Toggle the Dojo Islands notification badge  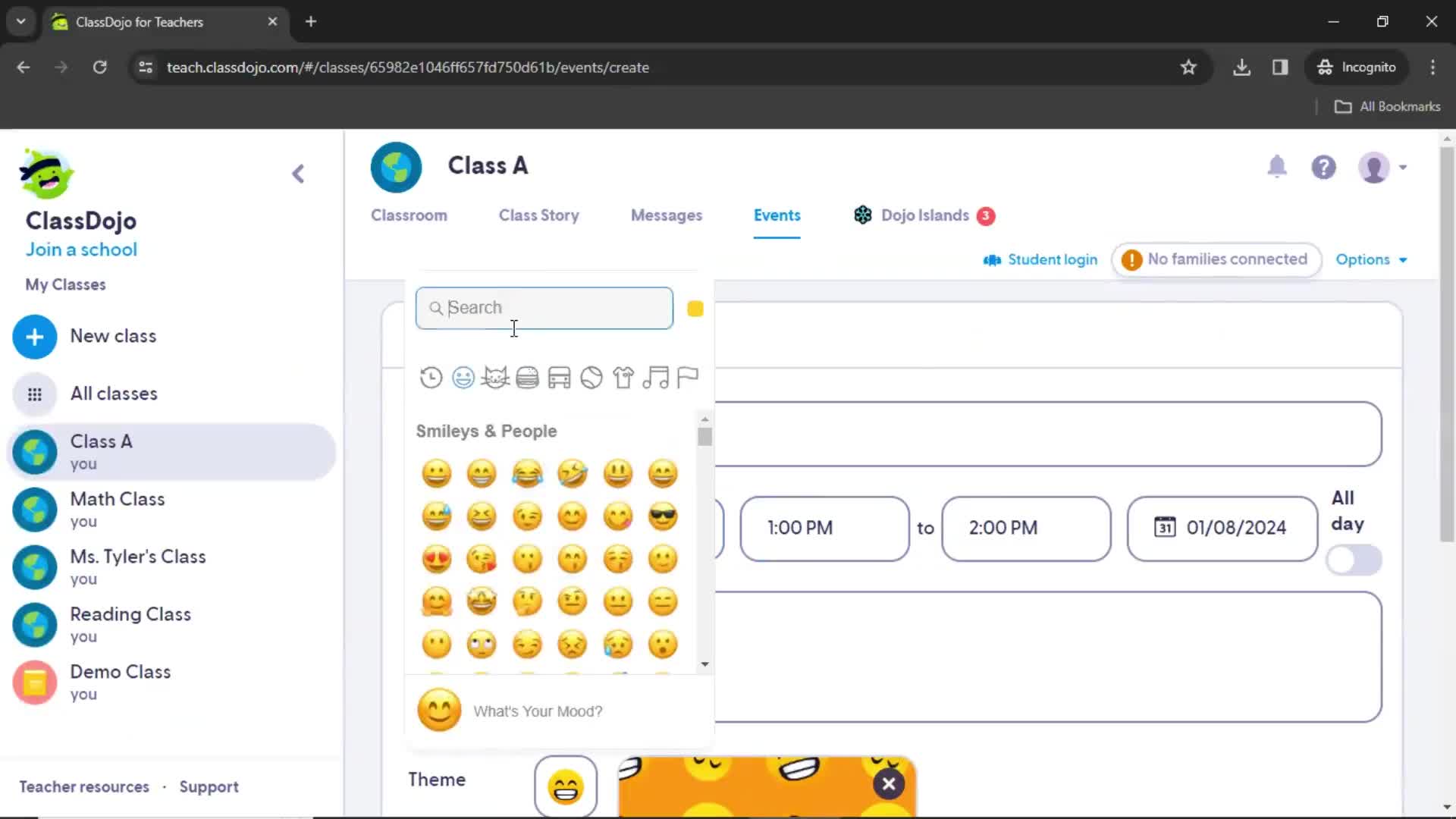(x=987, y=215)
